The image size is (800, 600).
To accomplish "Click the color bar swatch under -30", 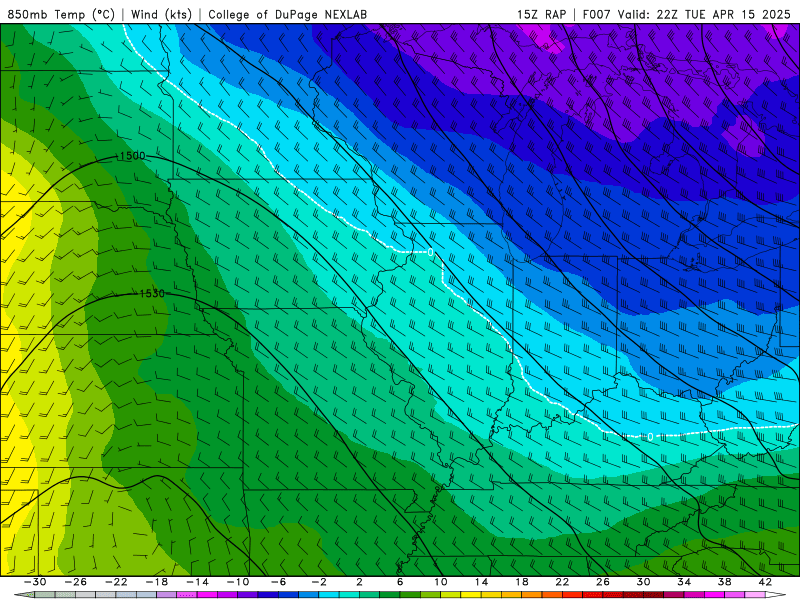I will coord(45,595).
